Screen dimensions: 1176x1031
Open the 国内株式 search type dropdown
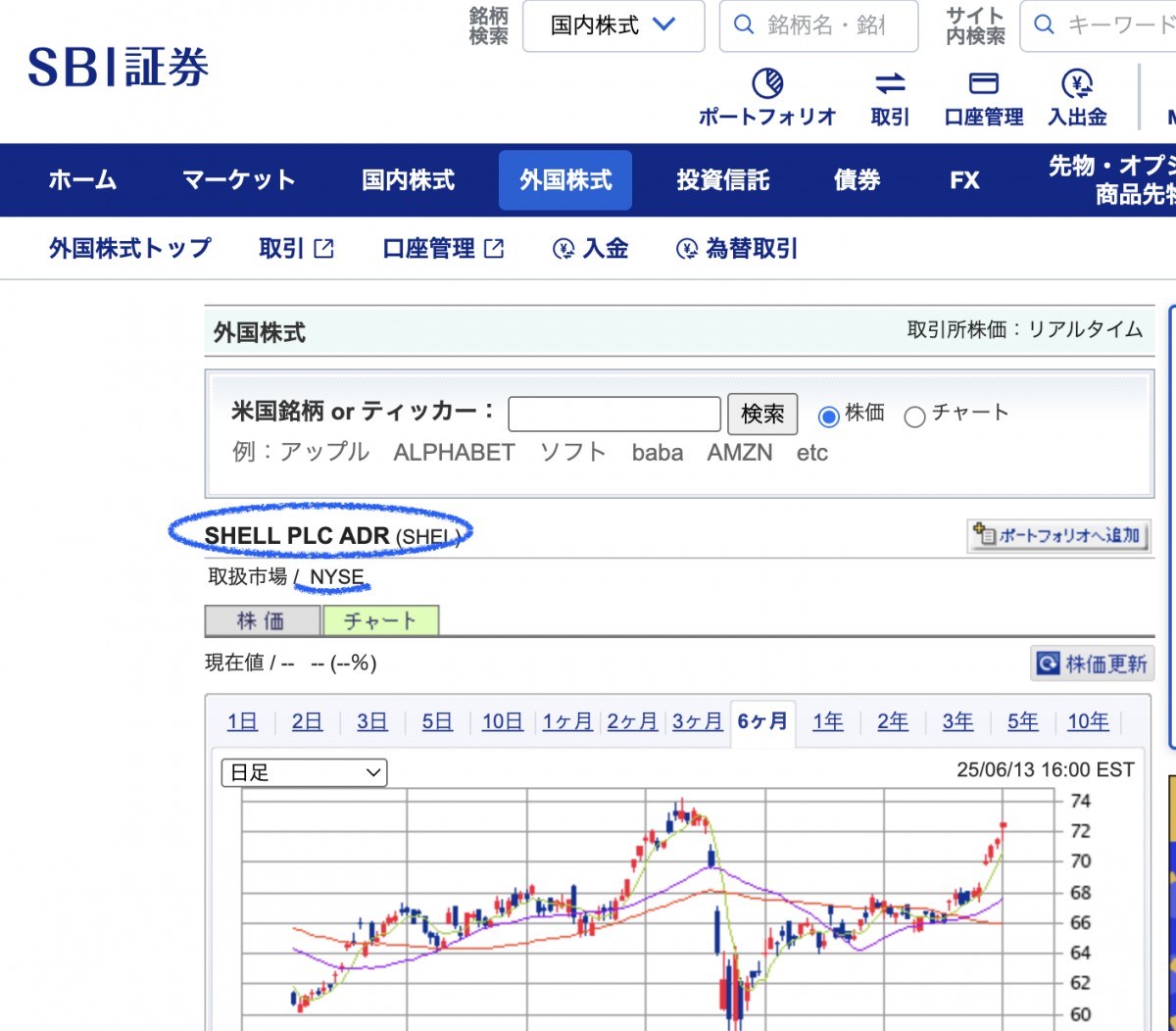(x=613, y=25)
